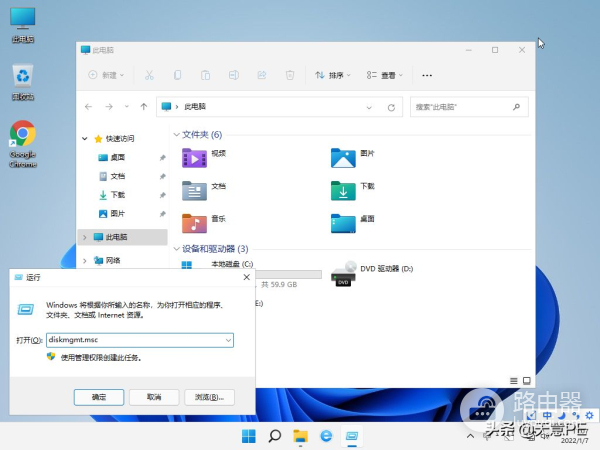600x450 pixels.
Task: Open the 下载 (Downloads) folder in main pane
Action: (x=343, y=189)
